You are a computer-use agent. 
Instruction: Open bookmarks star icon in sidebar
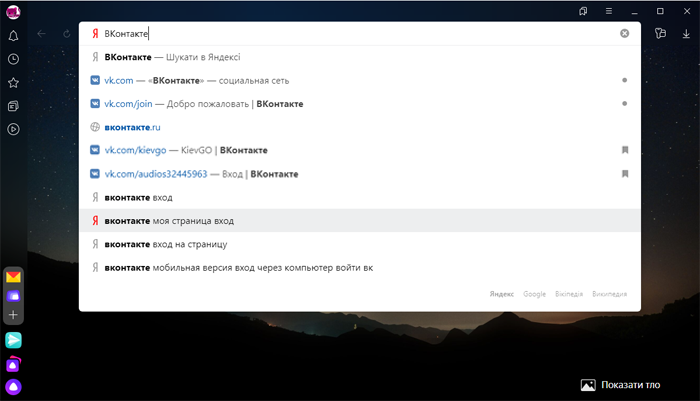13,83
